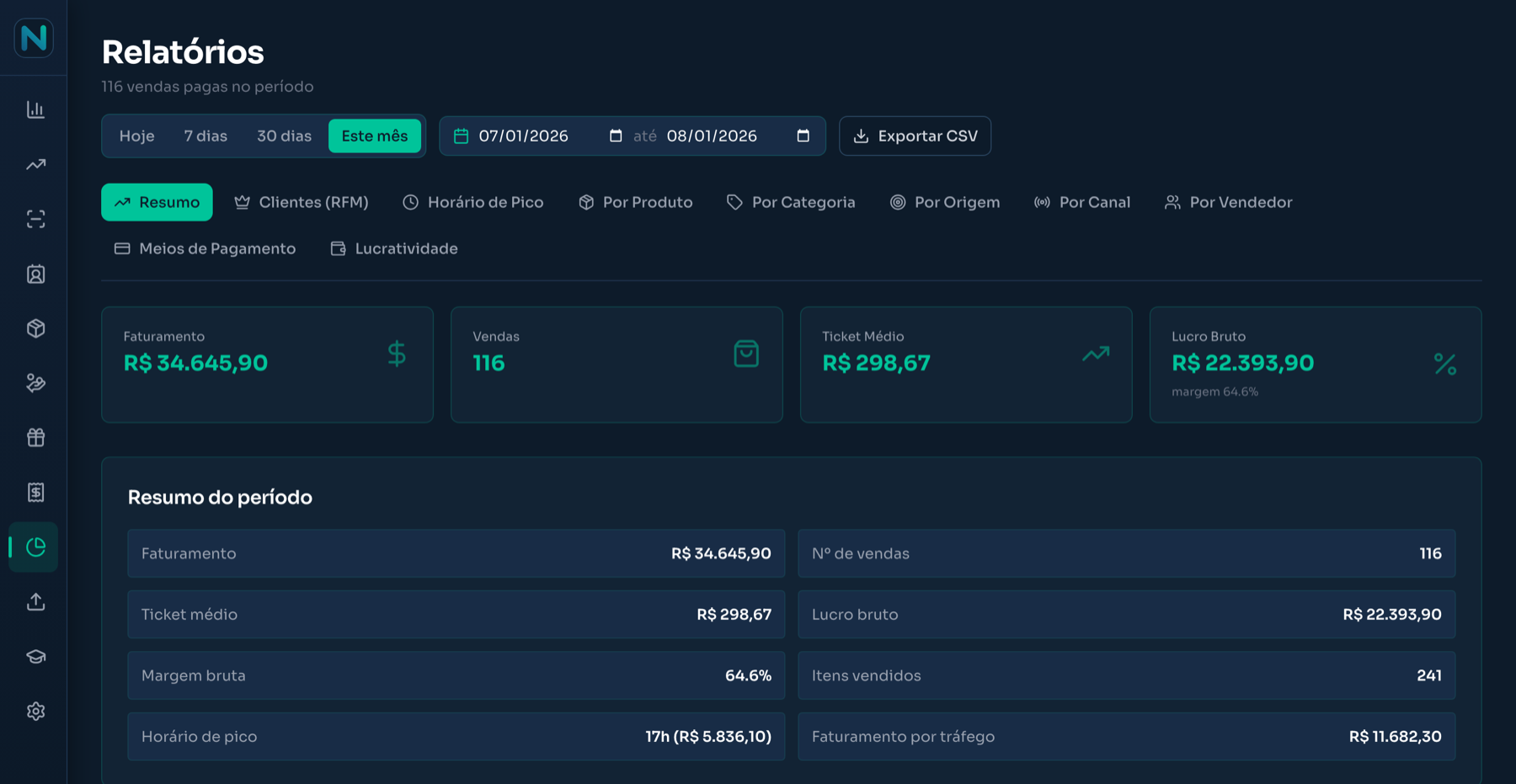Switch to the Por Canal tab
The image size is (1516, 784).
[1082, 202]
